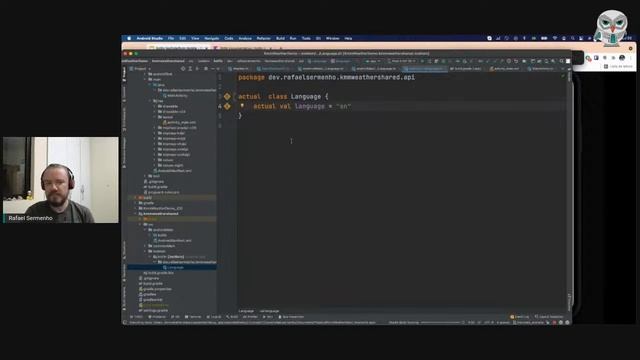Screen dimensions: 640x360
Task: Open the run configuration dropdown in toolbar
Action: 373,61
